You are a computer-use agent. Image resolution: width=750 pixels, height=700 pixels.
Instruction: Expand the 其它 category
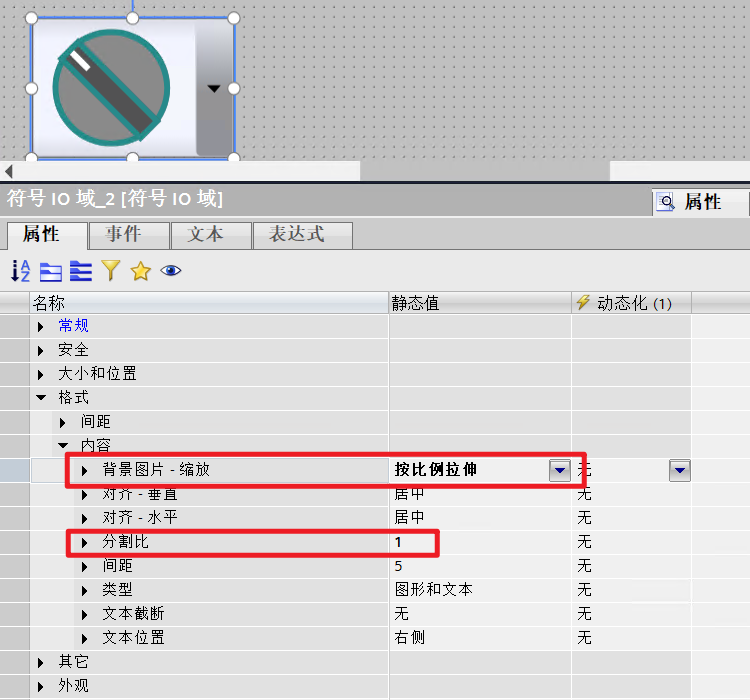[x=41, y=663]
